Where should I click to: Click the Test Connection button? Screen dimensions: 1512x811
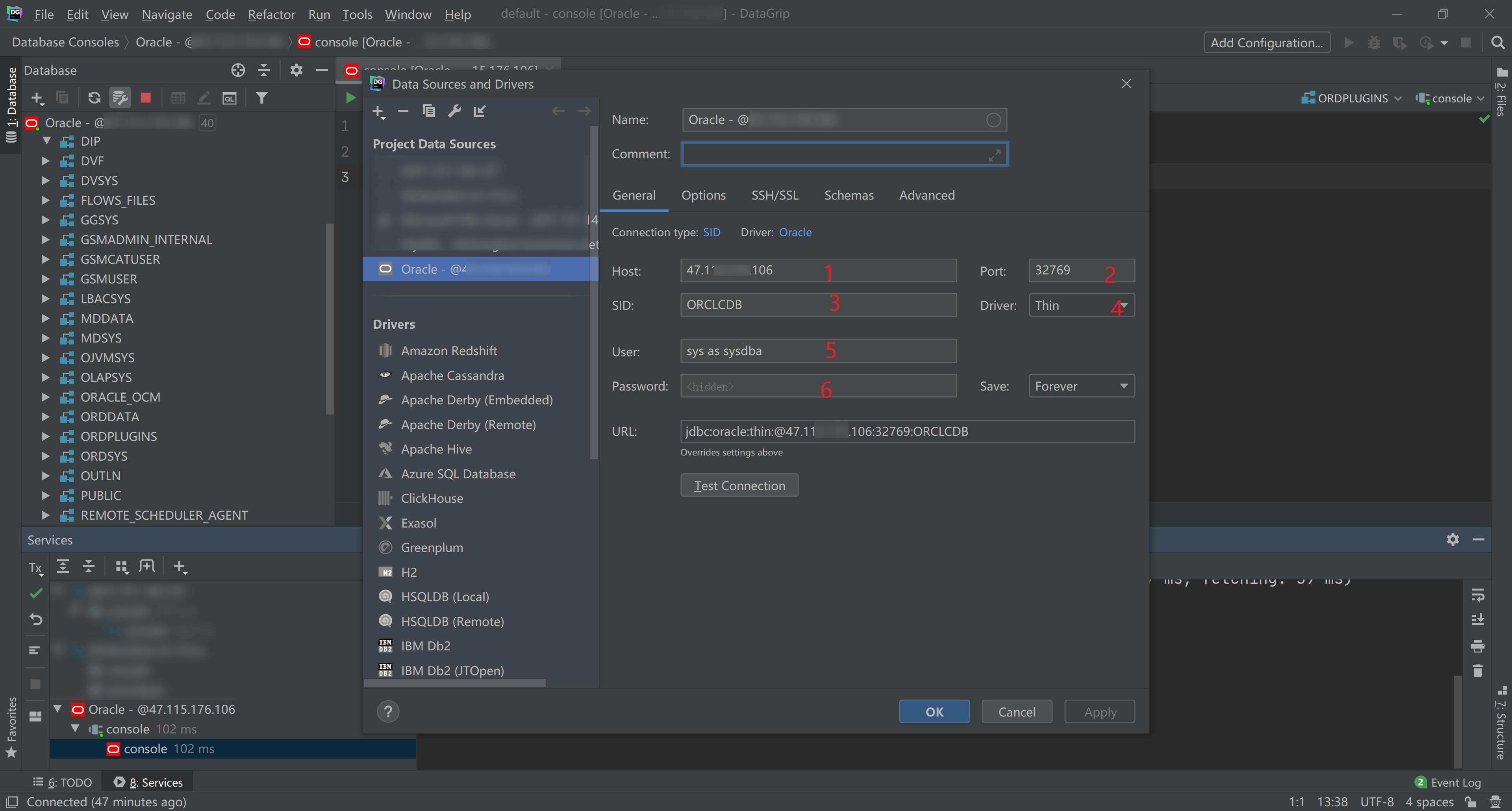point(739,485)
